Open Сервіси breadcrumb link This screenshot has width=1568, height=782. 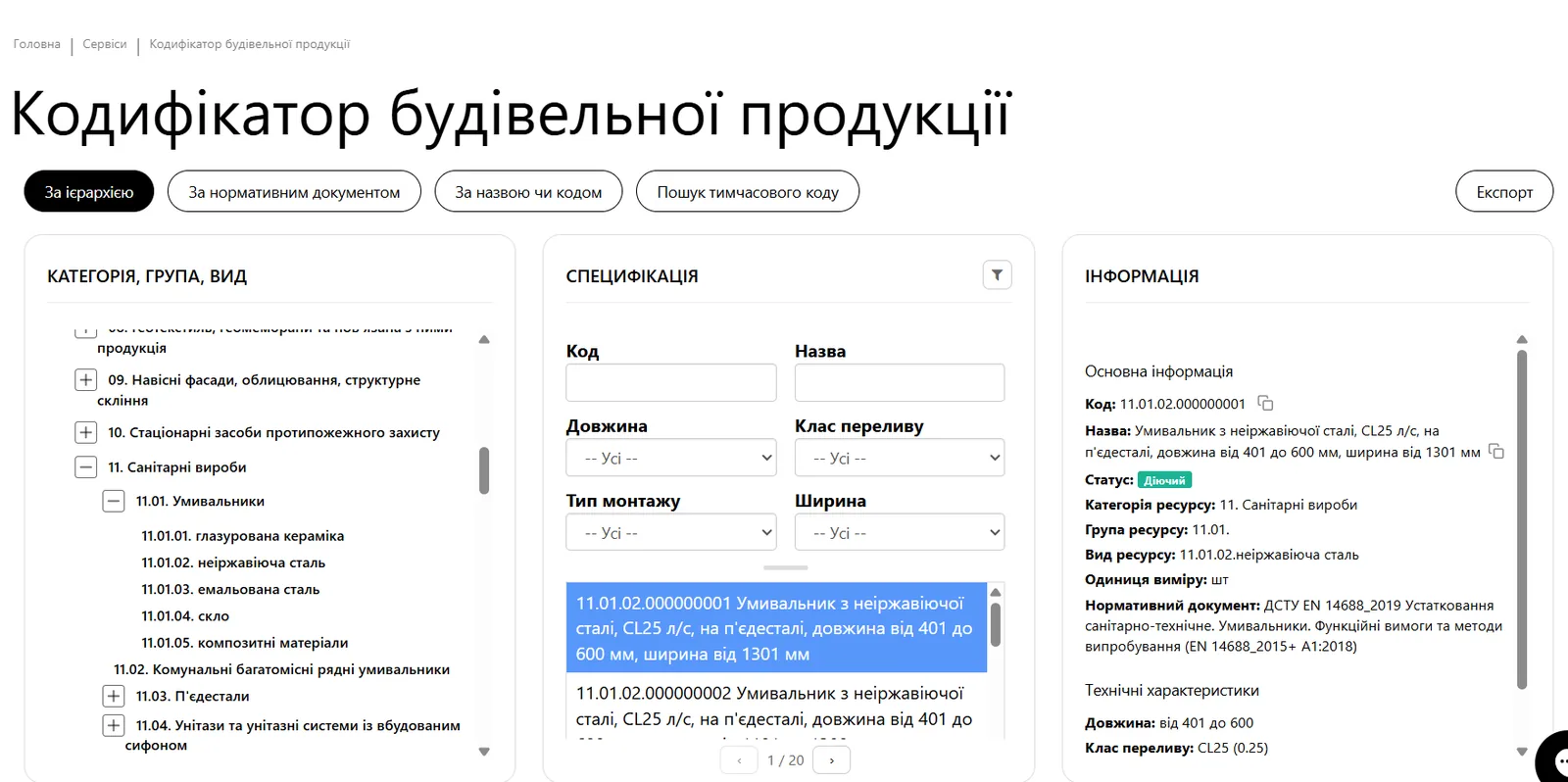[x=105, y=44]
